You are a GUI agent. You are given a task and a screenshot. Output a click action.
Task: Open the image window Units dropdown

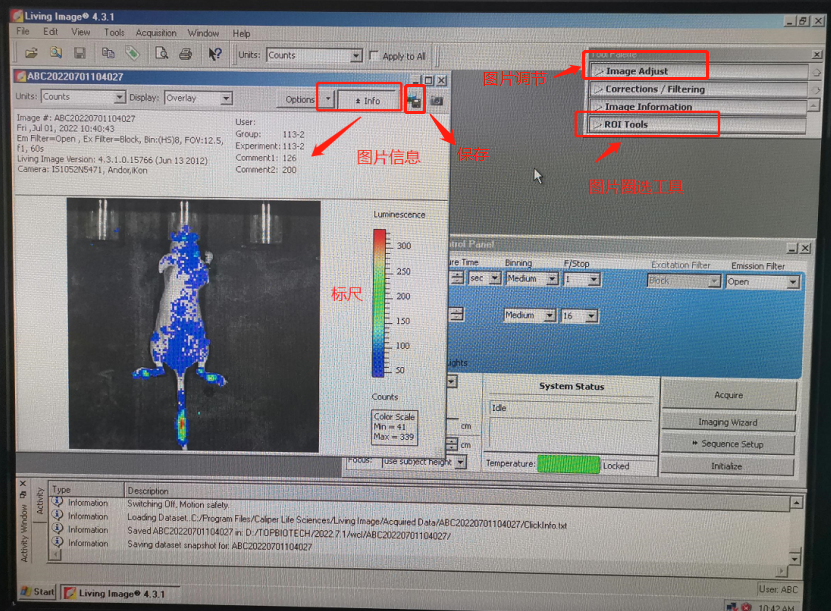click(120, 97)
